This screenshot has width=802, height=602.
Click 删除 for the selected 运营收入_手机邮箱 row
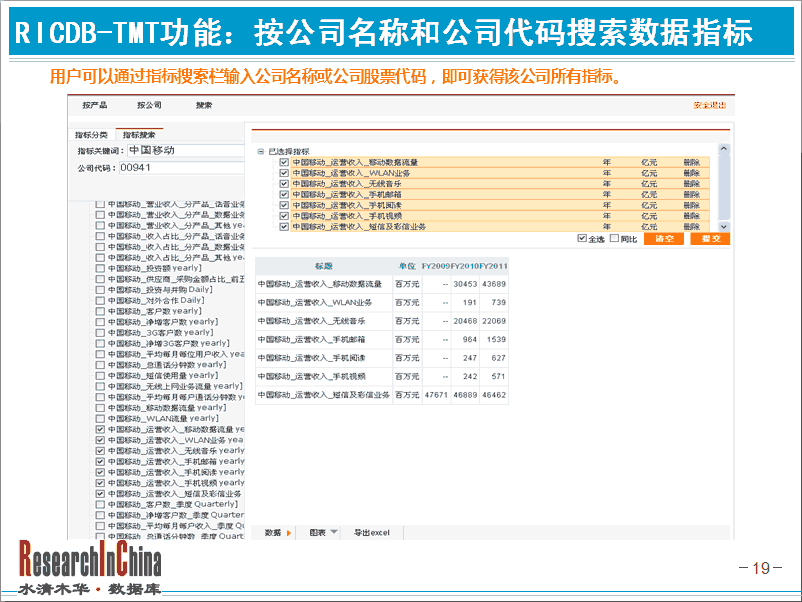692,194
